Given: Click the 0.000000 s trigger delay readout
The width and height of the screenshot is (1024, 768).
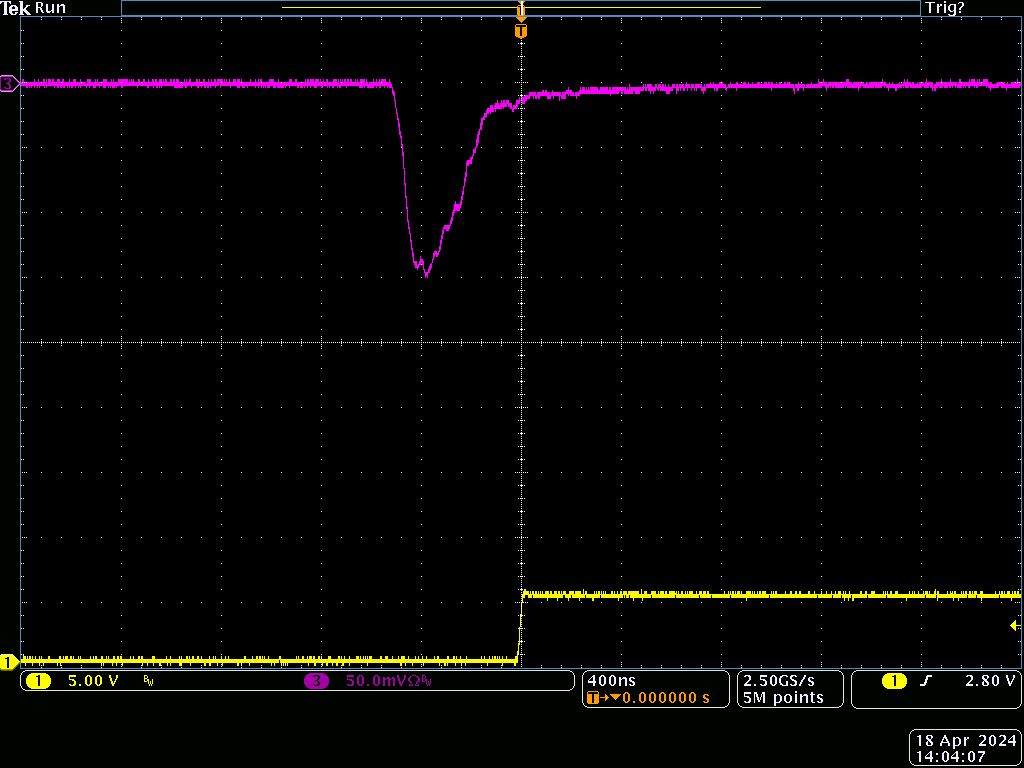Looking at the screenshot, I should coord(666,697).
